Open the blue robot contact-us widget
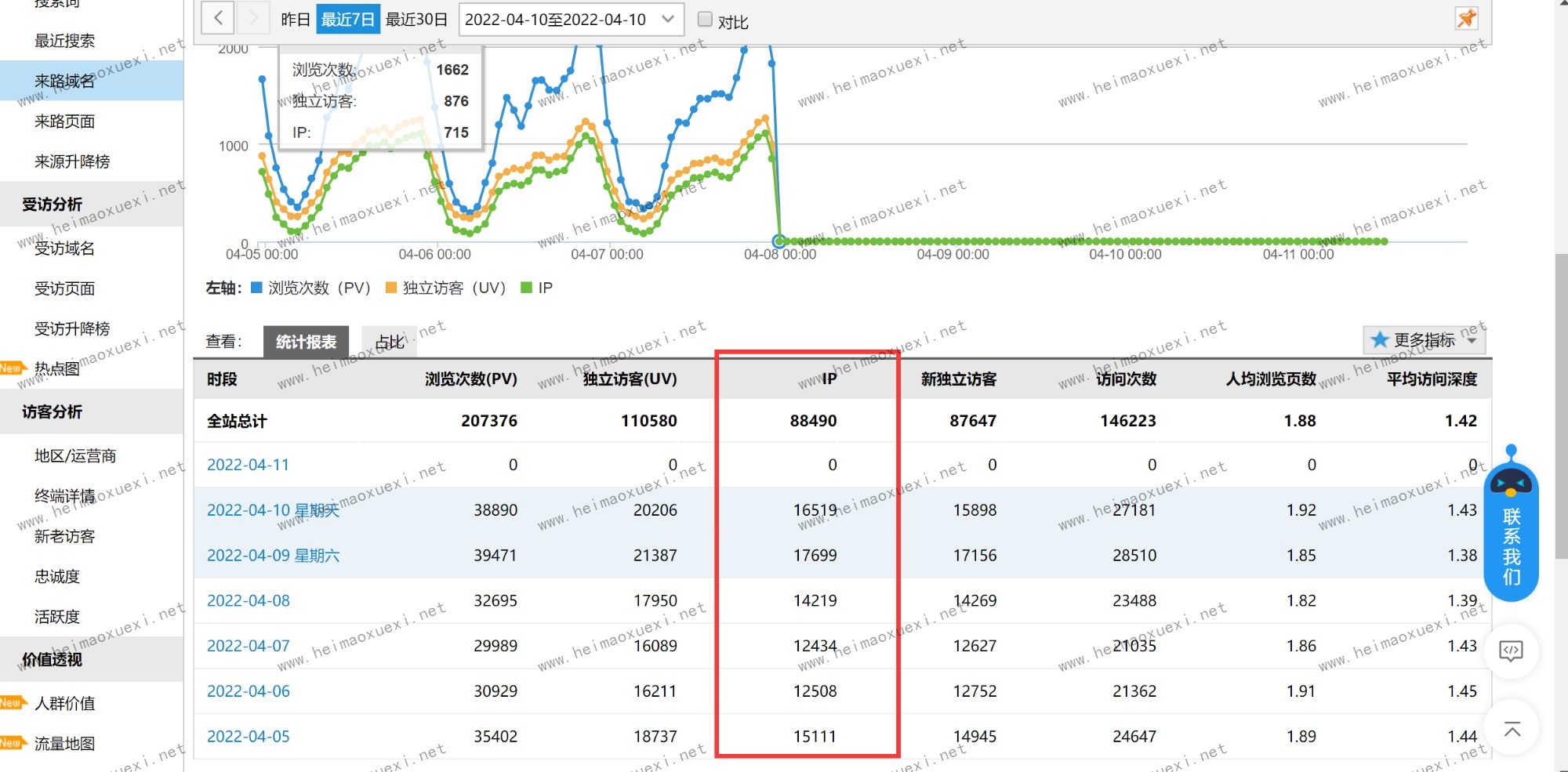Viewport: 1568px width, 772px height. 1511,525
